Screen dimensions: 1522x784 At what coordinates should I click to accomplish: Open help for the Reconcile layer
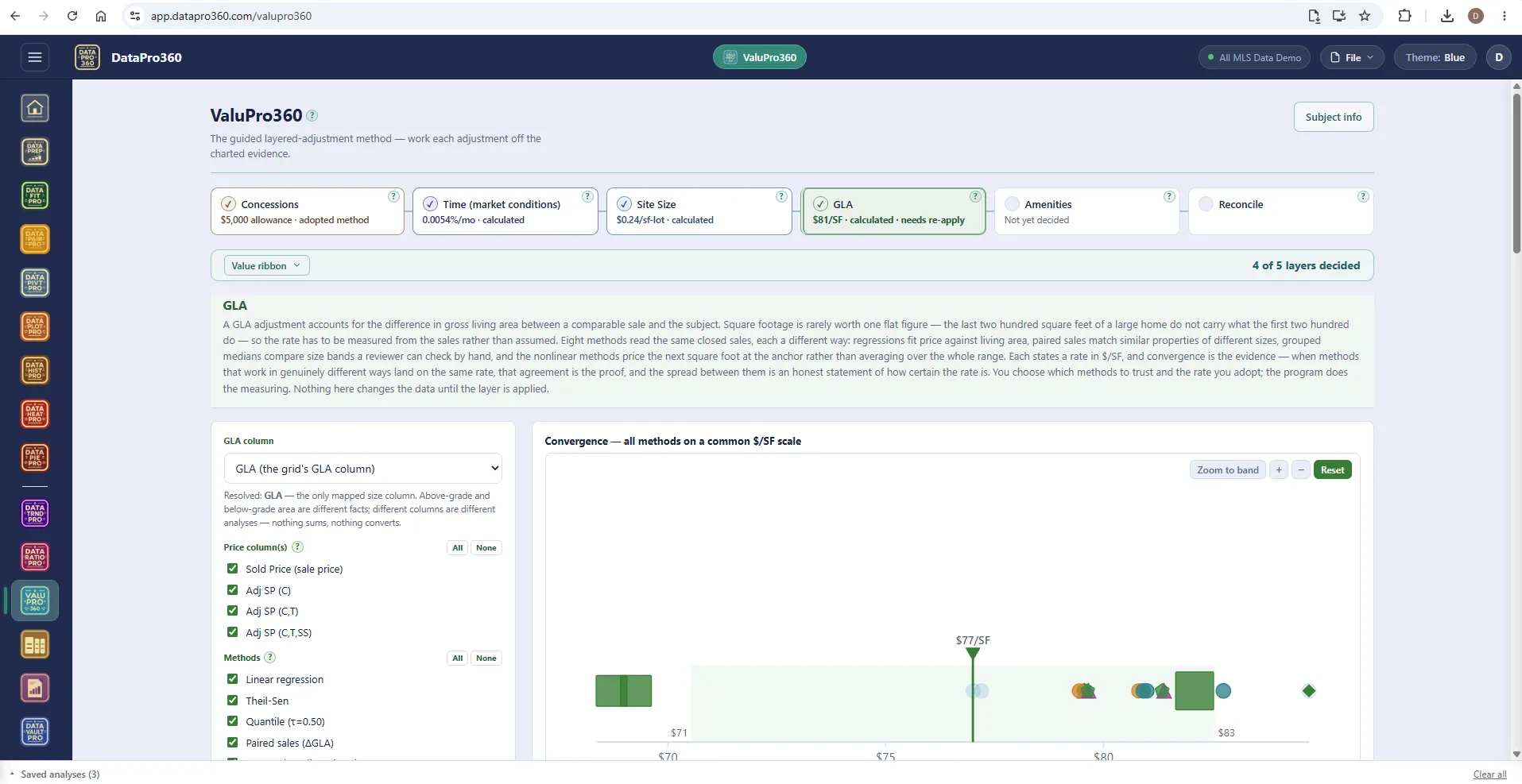tap(1363, 196)
